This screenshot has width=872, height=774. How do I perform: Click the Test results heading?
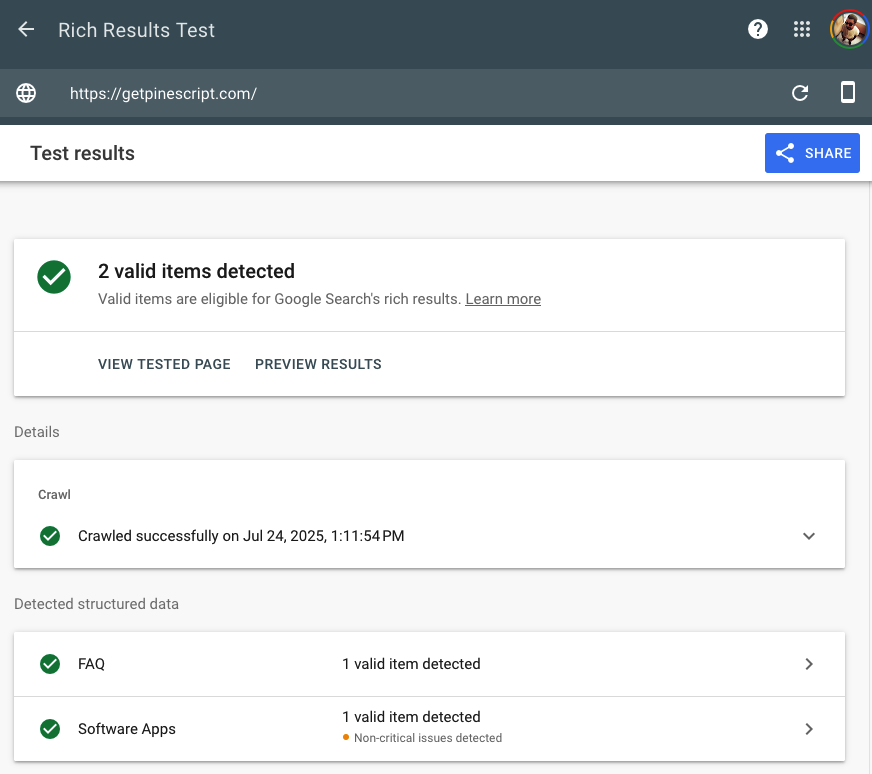[82, 153]
